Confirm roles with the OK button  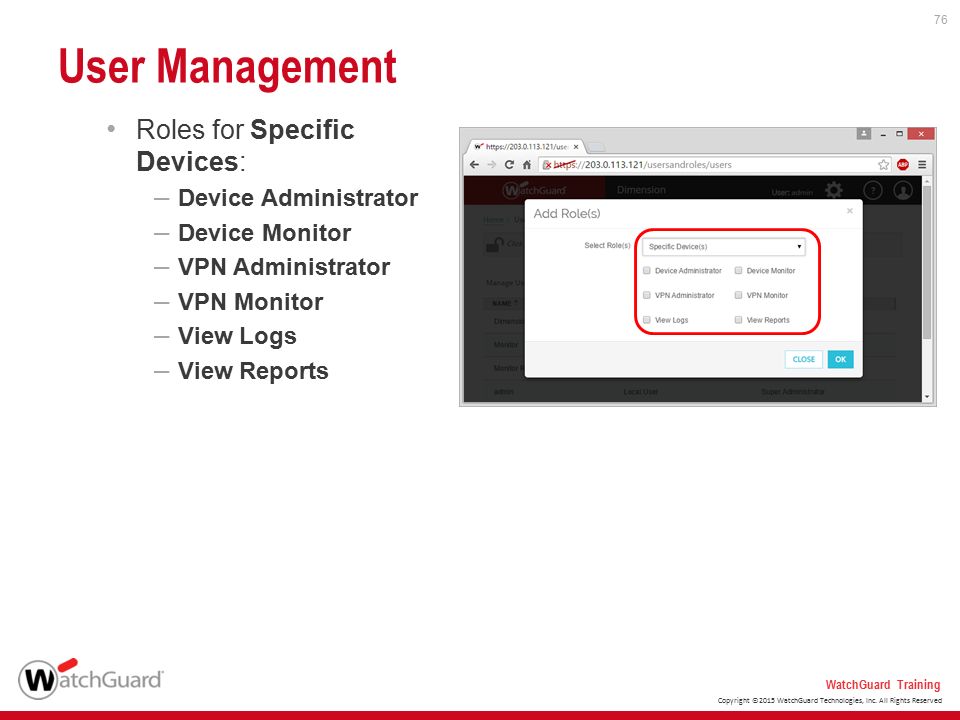840,359
